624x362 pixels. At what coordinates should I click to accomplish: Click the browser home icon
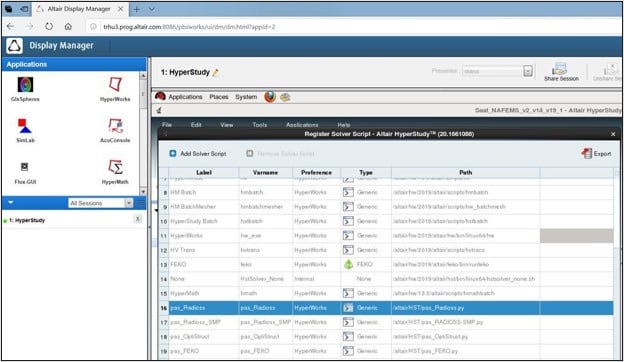(68, 27)
